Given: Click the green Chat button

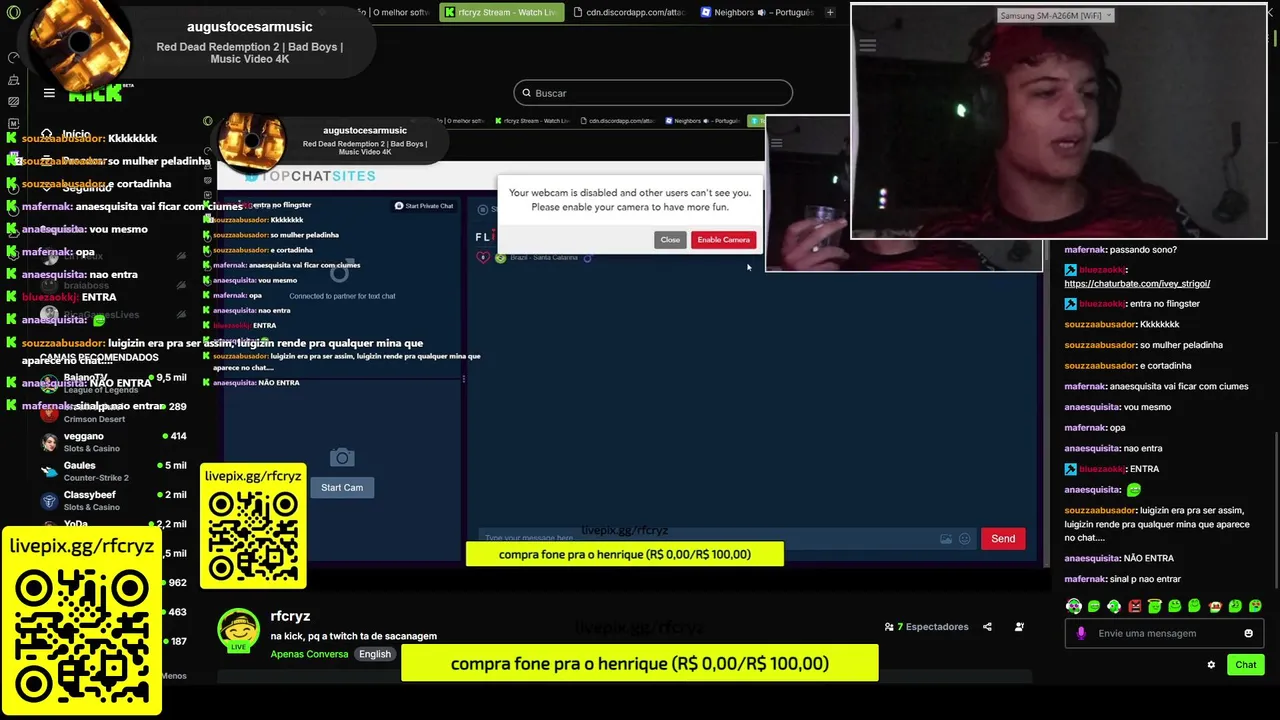Looking at the screenshot, I should [1246, 665].
